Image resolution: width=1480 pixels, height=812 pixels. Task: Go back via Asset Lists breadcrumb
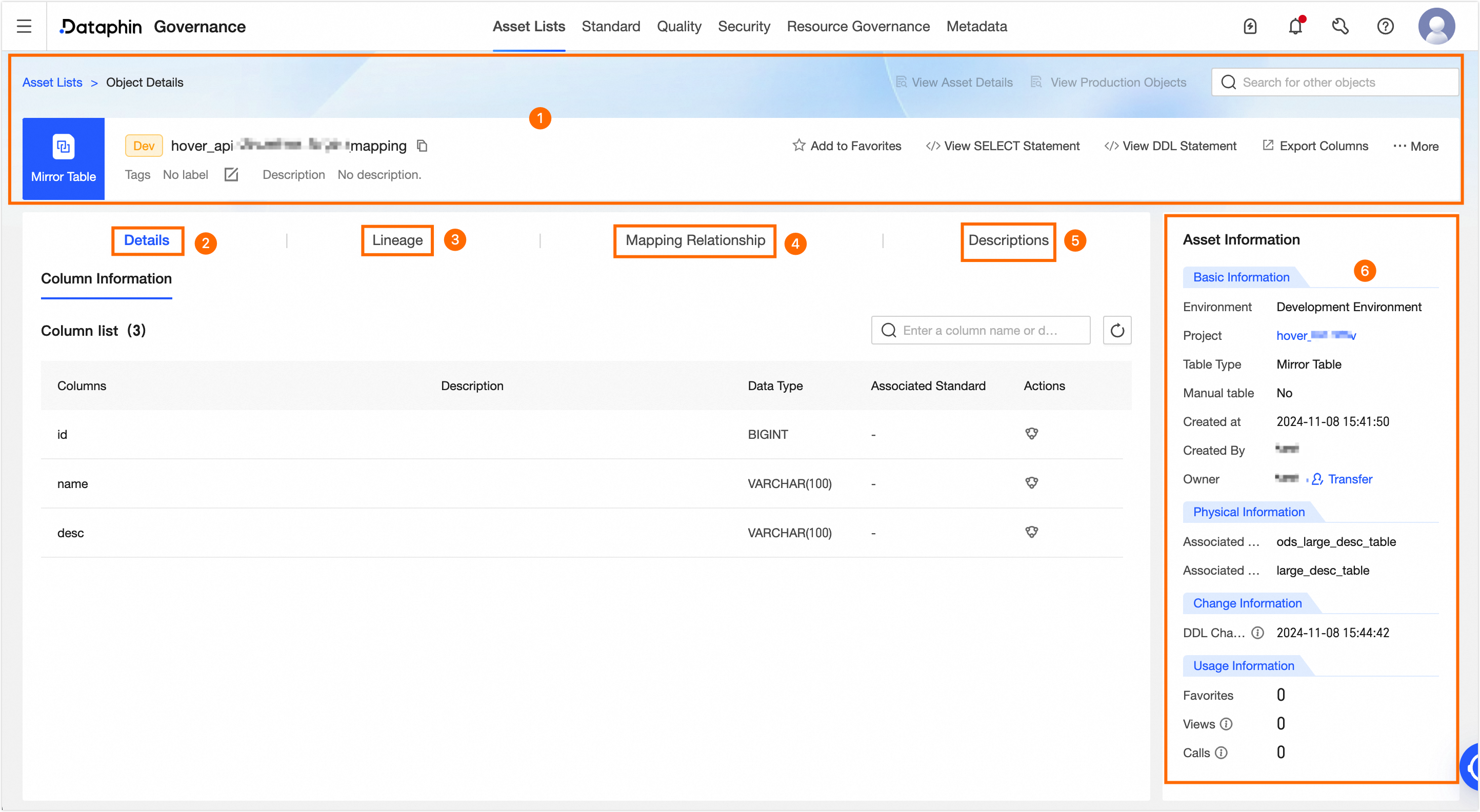(x=52, y=83)
